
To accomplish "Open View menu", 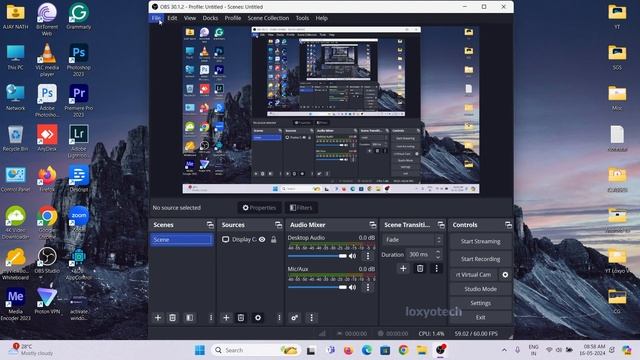I will click(x=190, y=18).
